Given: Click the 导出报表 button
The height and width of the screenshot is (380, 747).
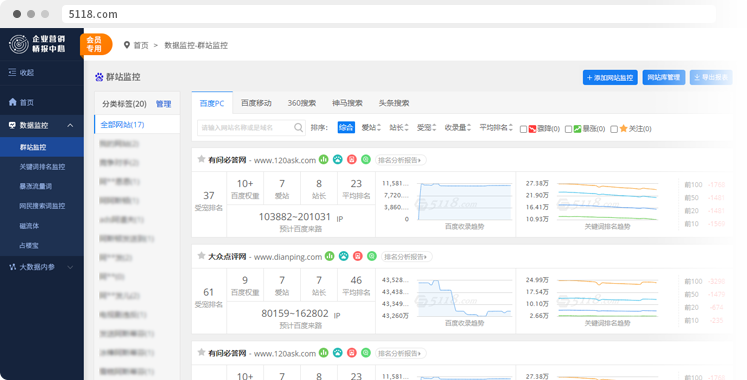Looking at the screenshot, I should [711, 77].
